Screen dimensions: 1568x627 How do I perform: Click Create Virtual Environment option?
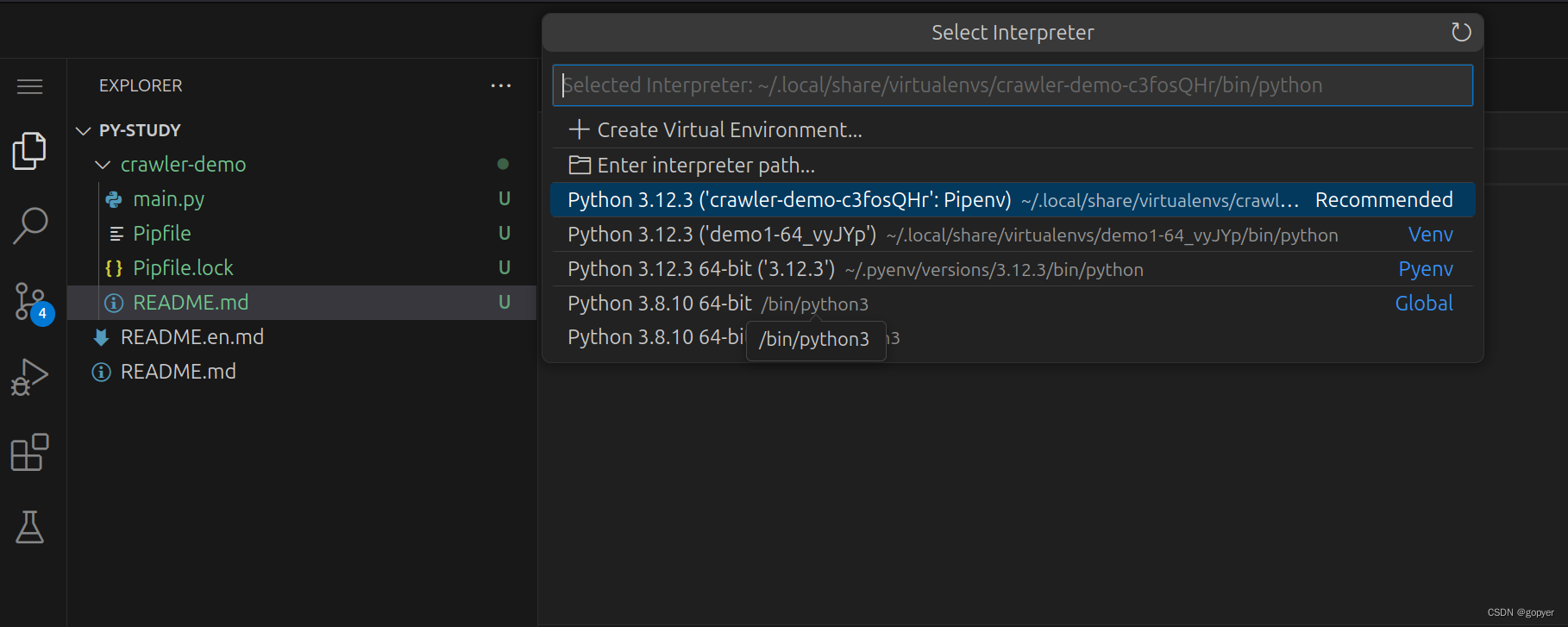tap(729, 130)
